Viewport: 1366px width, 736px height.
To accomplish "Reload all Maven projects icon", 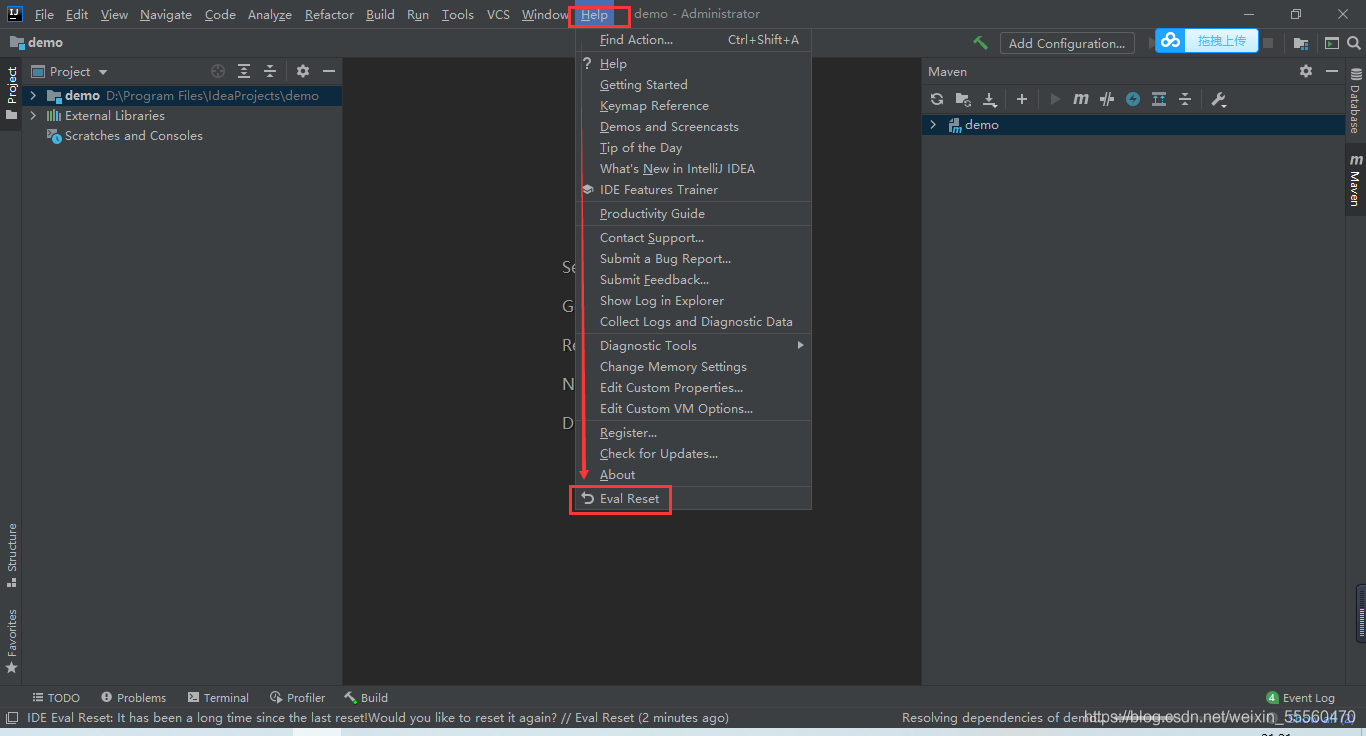I will point(937,99).
